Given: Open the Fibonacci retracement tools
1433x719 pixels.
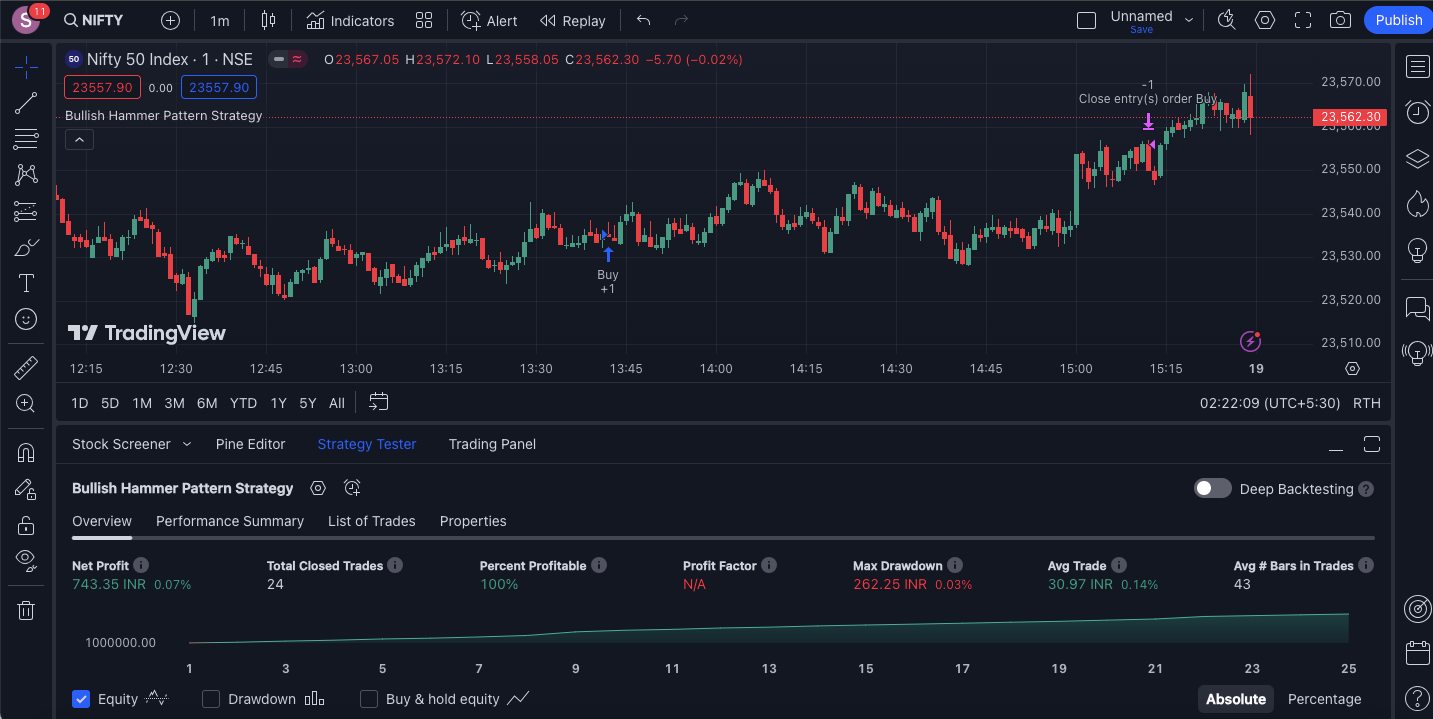Looking at the screenshot, I should pos(26,139).
